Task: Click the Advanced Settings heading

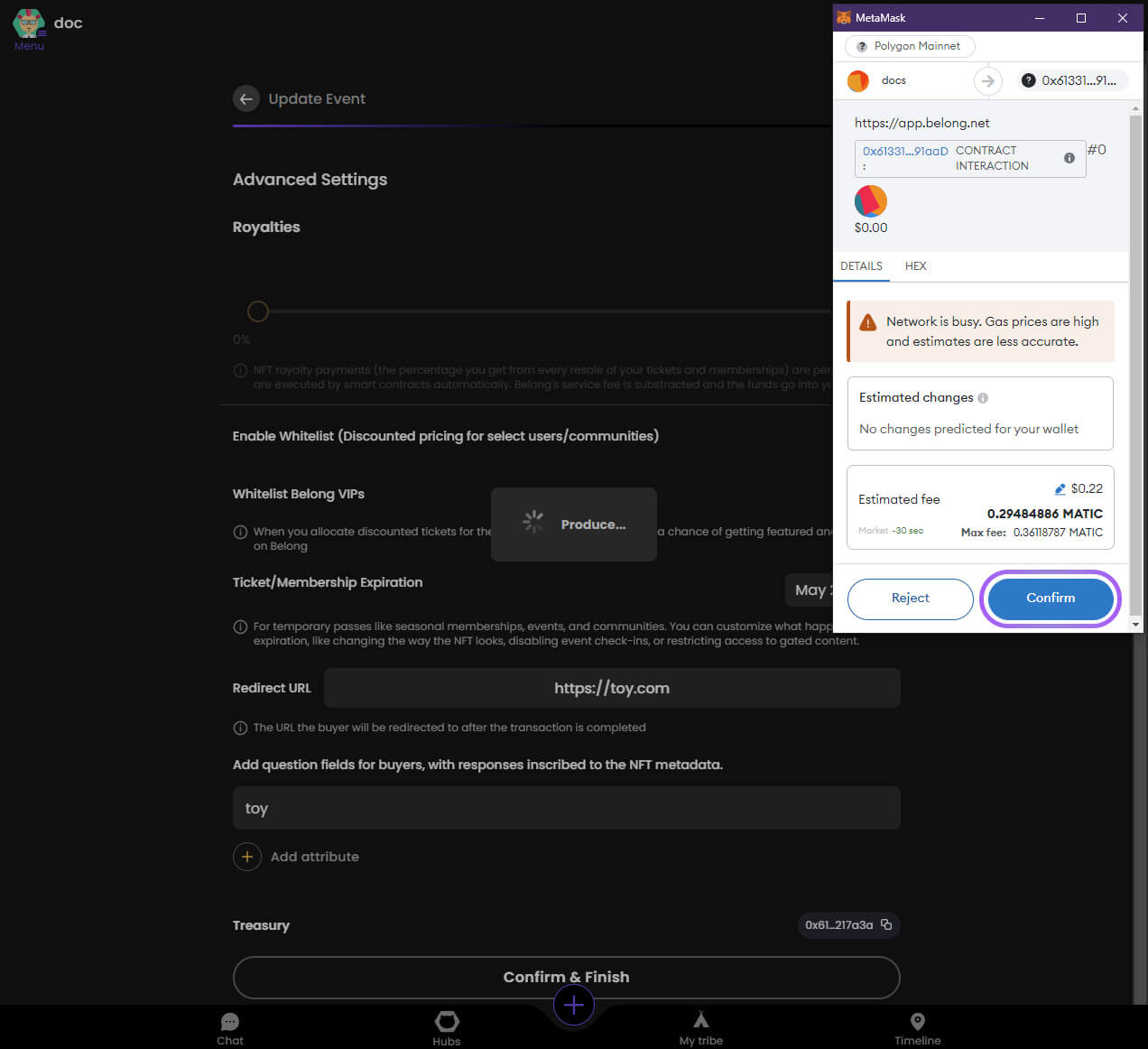Action: tap(310, 180)
